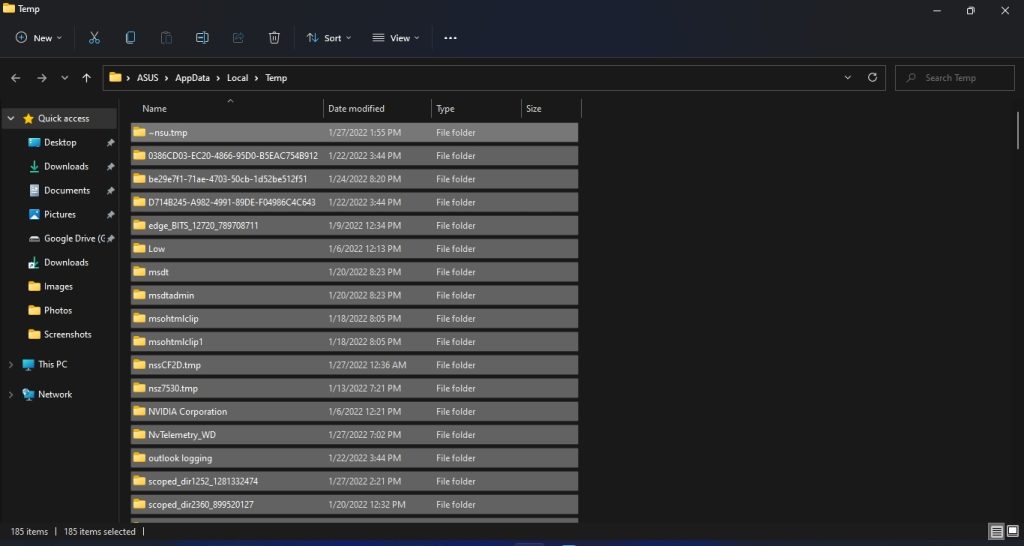Image resolution: width=1024 pixels, height=546 pixels.
Task: Select the NvTelemetry_WD folder
Action: coord(354,435)
